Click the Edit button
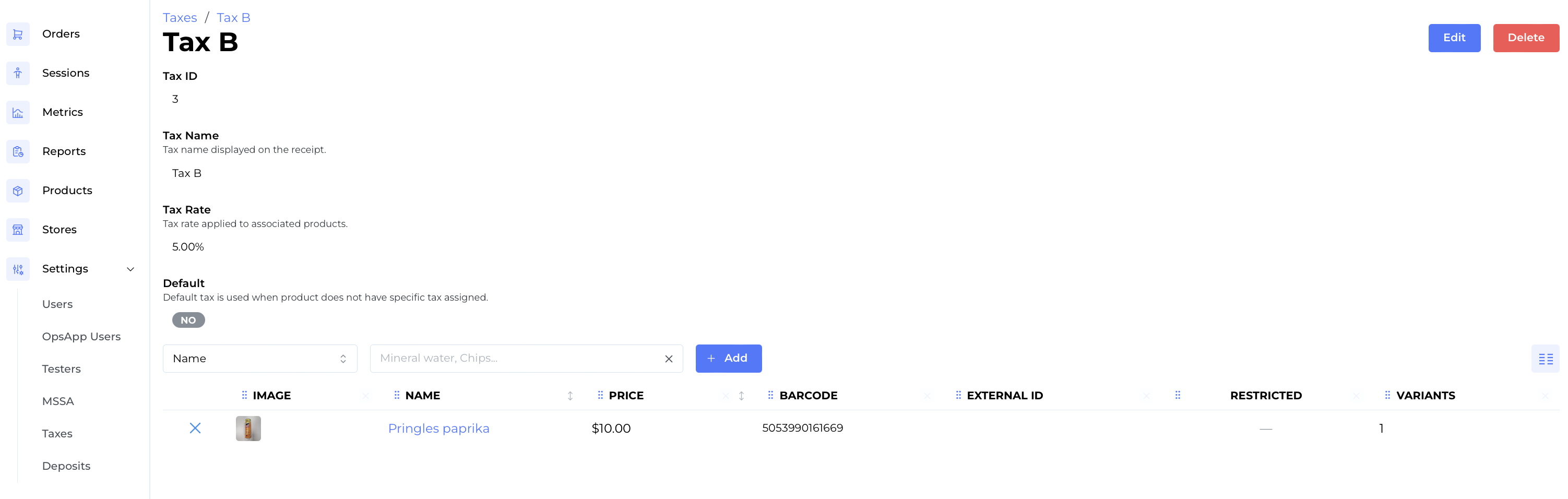The width and height of the screenshot is (1568, 499). tap(1454, 38)
